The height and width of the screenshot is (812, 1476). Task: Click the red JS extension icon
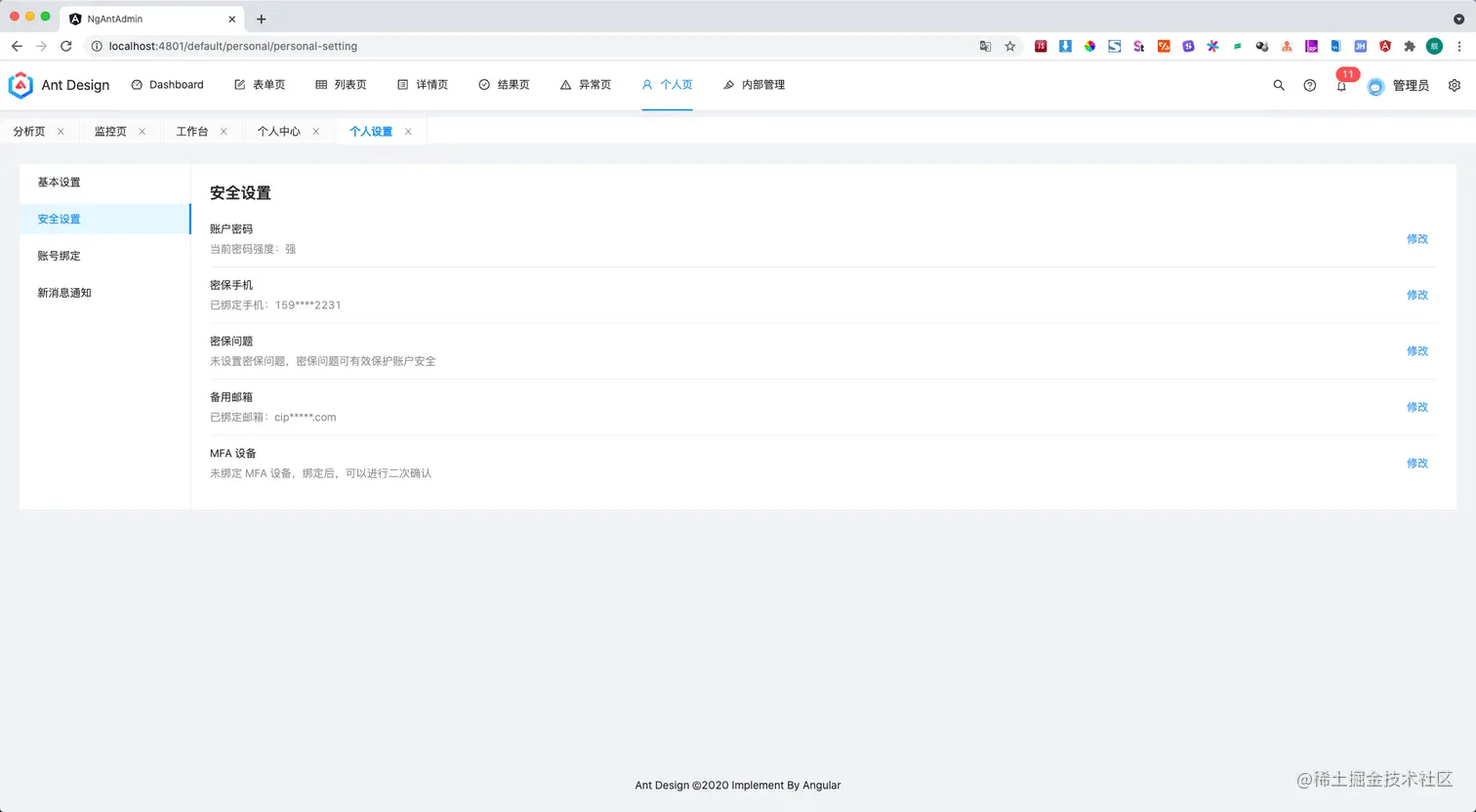(x=1041, y=46)
